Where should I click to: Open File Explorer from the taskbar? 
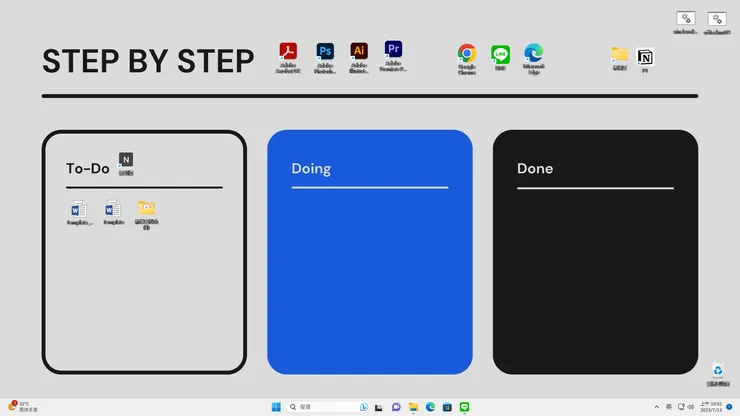click(413, 407)
